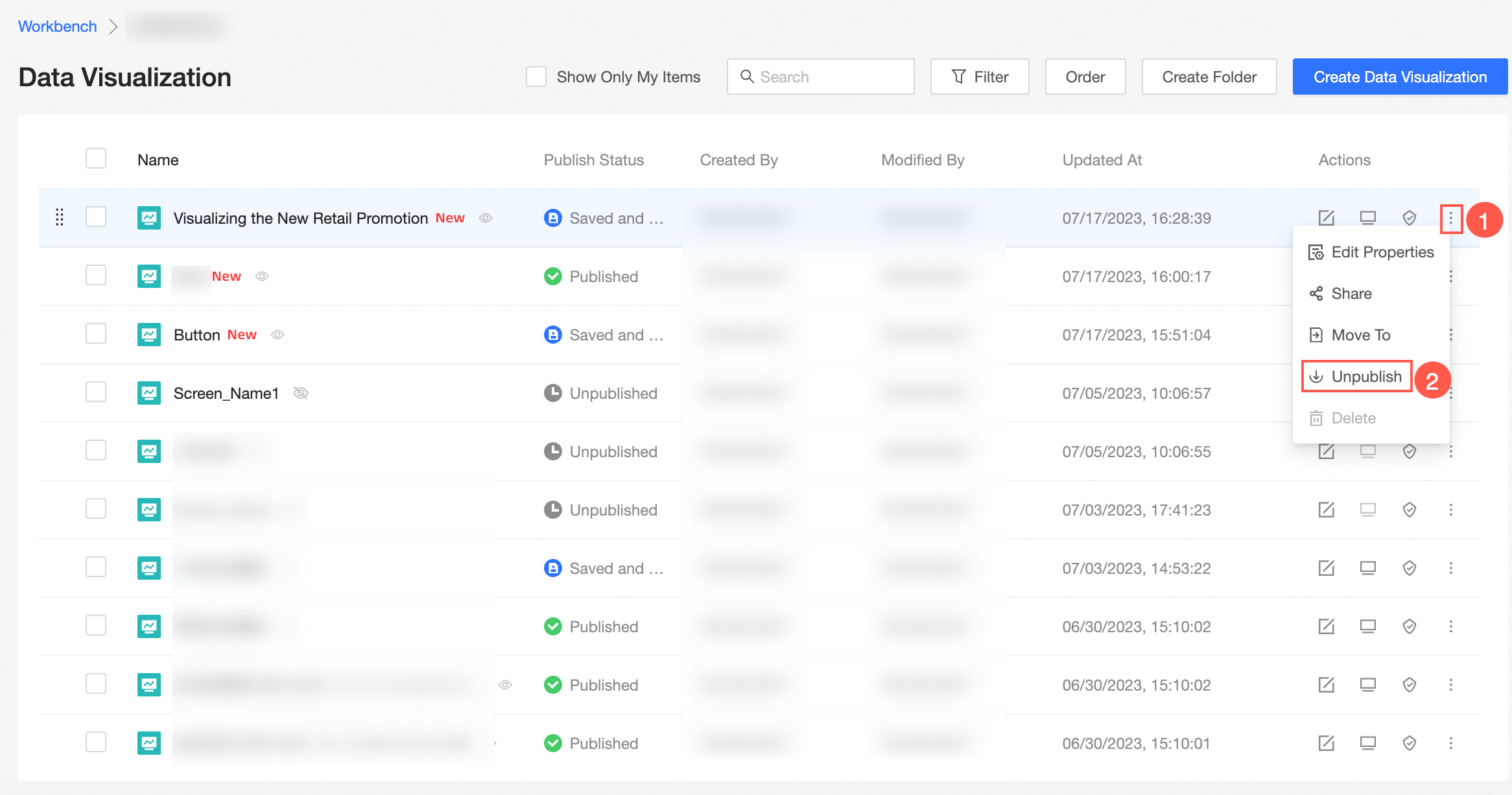The image size is (1512, 795).
Task: Click Create Data Visualization button
Action: 1400,77
